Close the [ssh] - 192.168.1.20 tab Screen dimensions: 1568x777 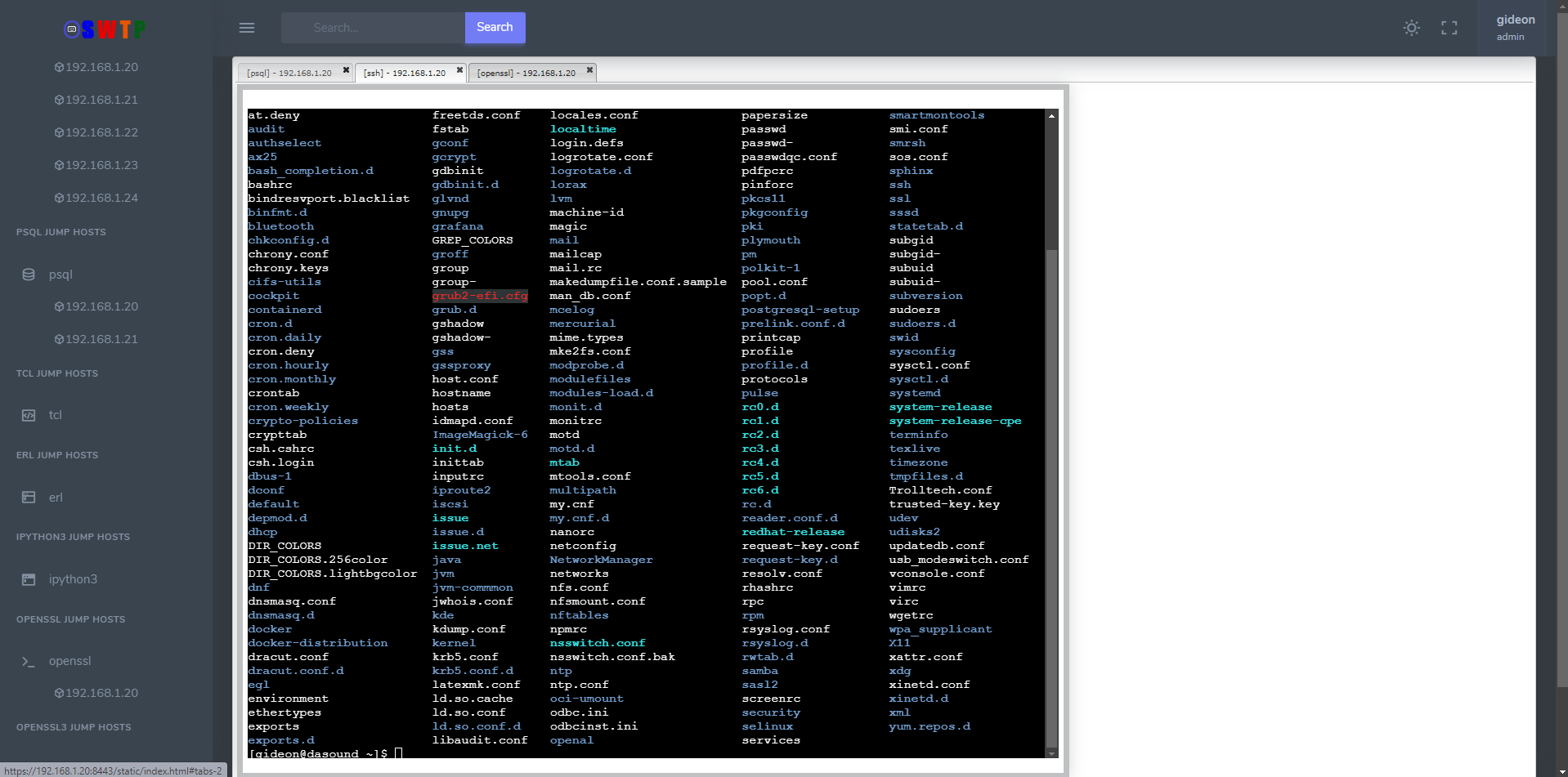click(459, 70)
